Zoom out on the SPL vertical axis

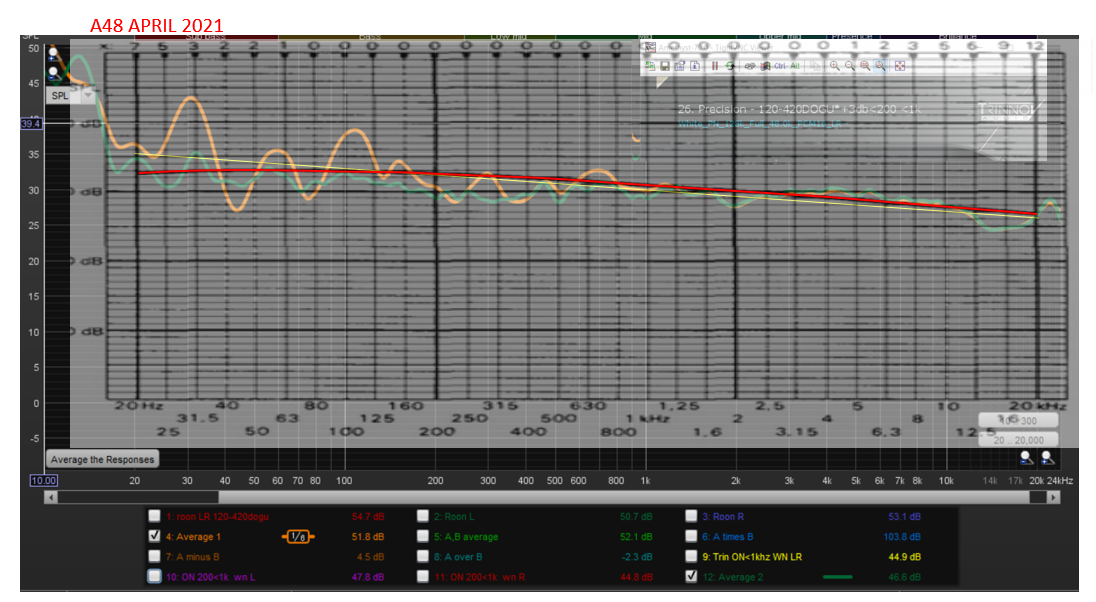tap(53, 74)
